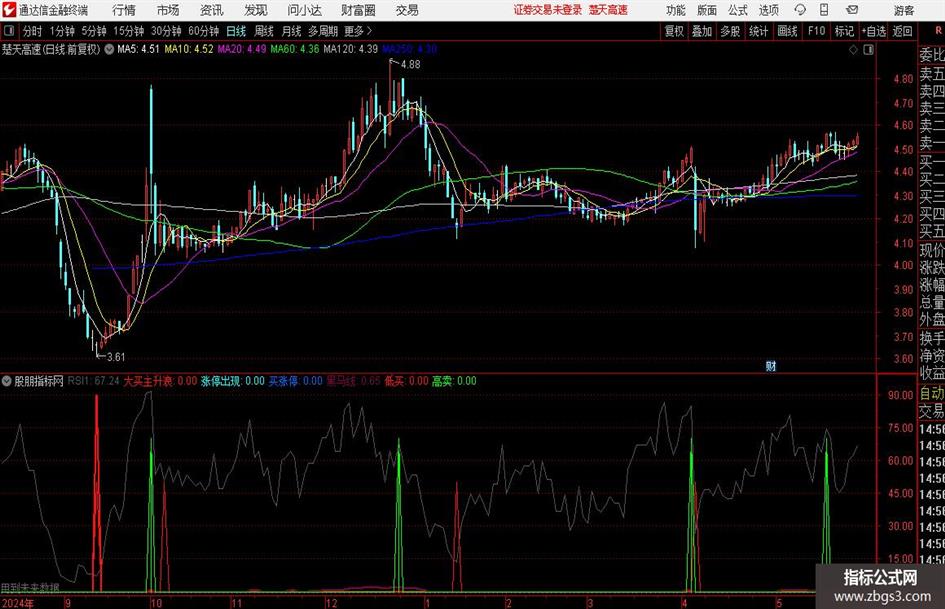Click the 低买 indicator label
Viewport: 945px width, 609px height.
pyautogui.click(x=407, y=381)
